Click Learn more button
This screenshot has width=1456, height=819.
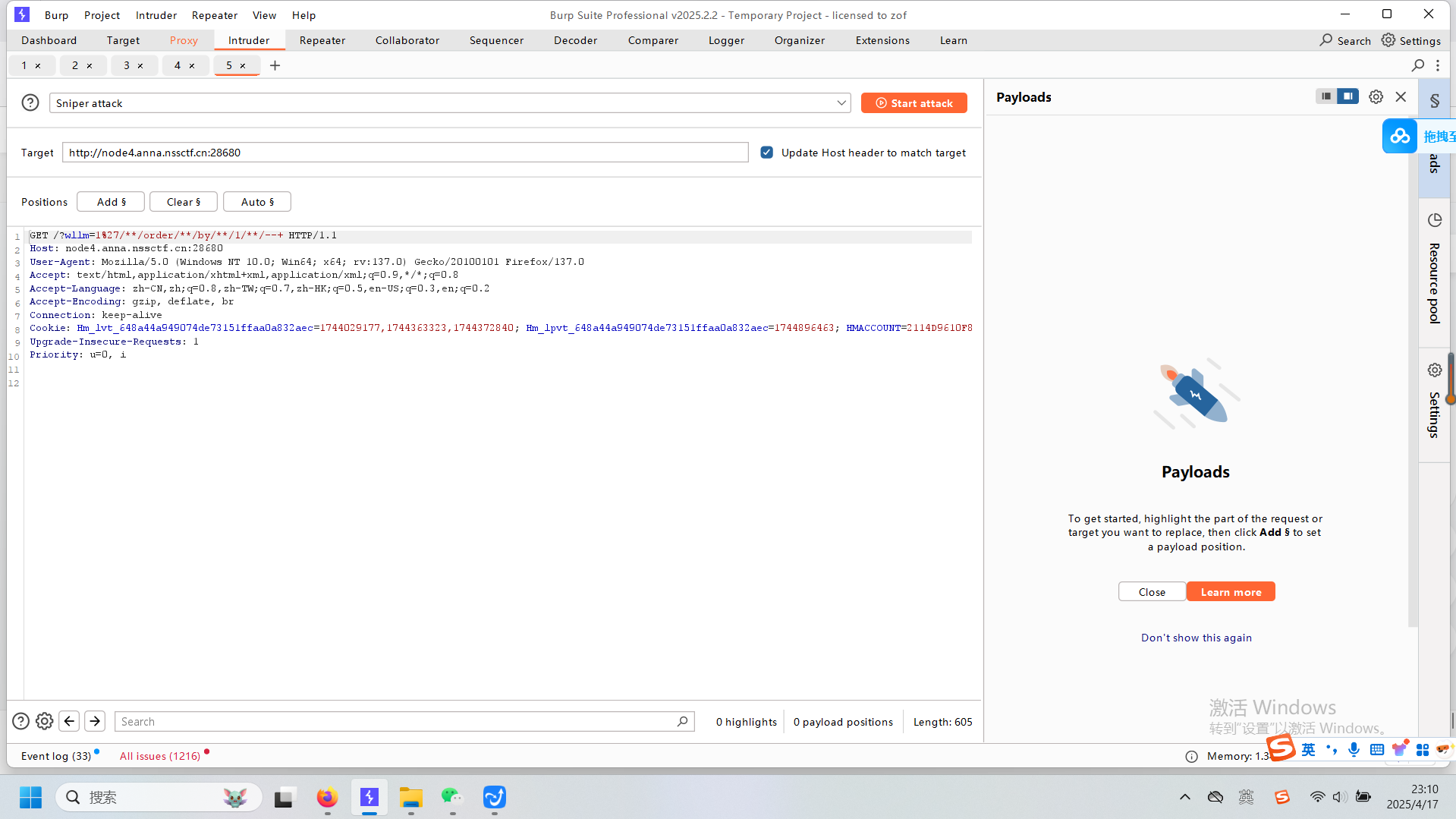pyautogui.click(x=1231, y=592)
